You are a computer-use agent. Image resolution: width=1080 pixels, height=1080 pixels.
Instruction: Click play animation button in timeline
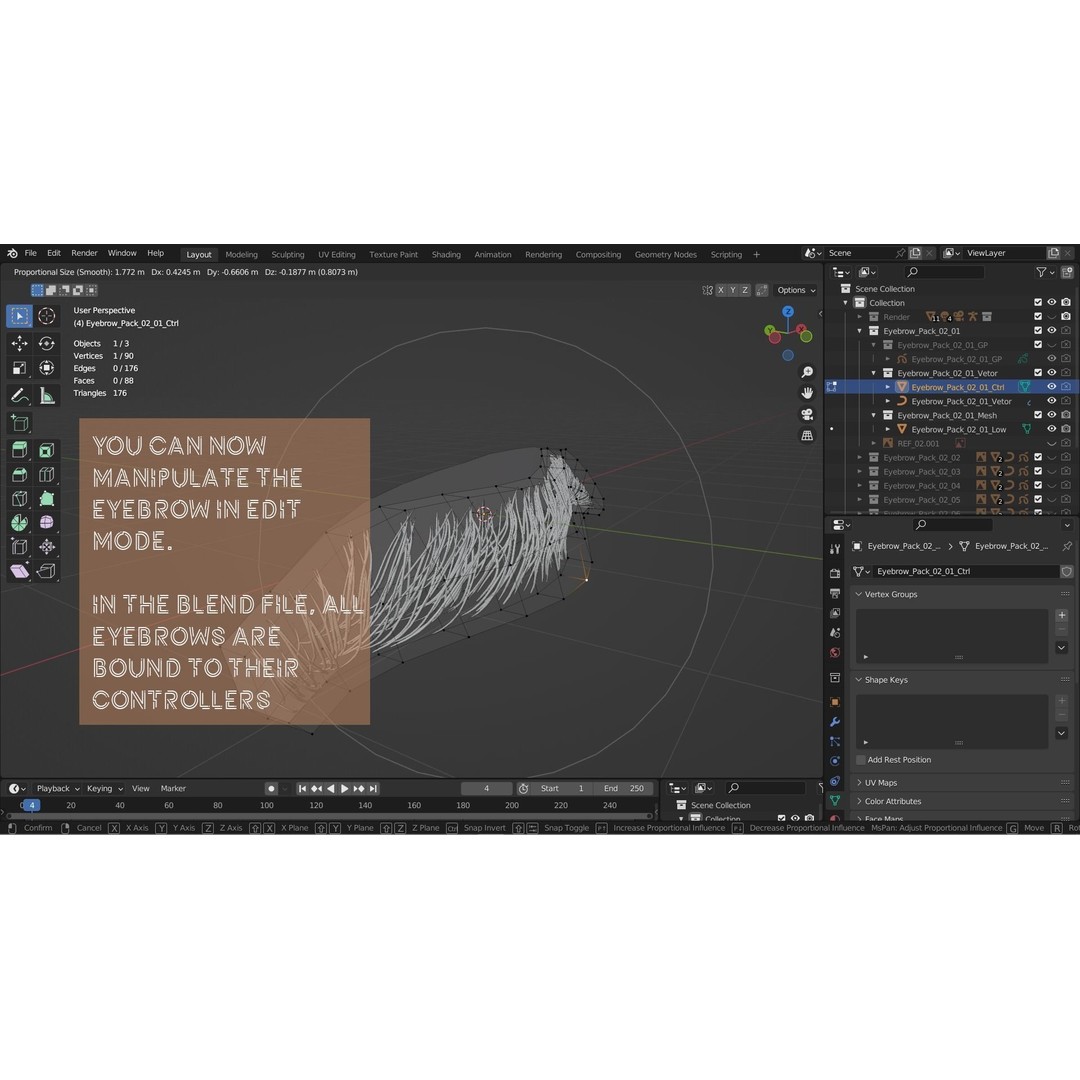click(x=344, y=789)
